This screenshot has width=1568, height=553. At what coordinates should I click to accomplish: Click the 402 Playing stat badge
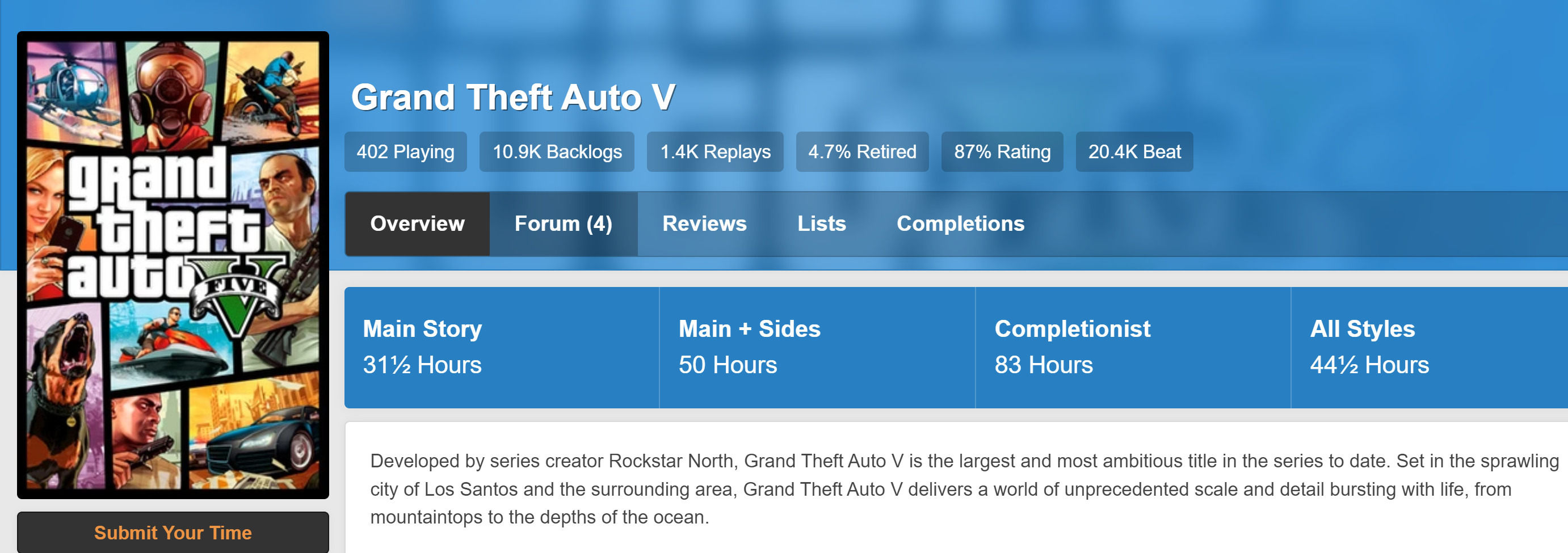(405, 151)
